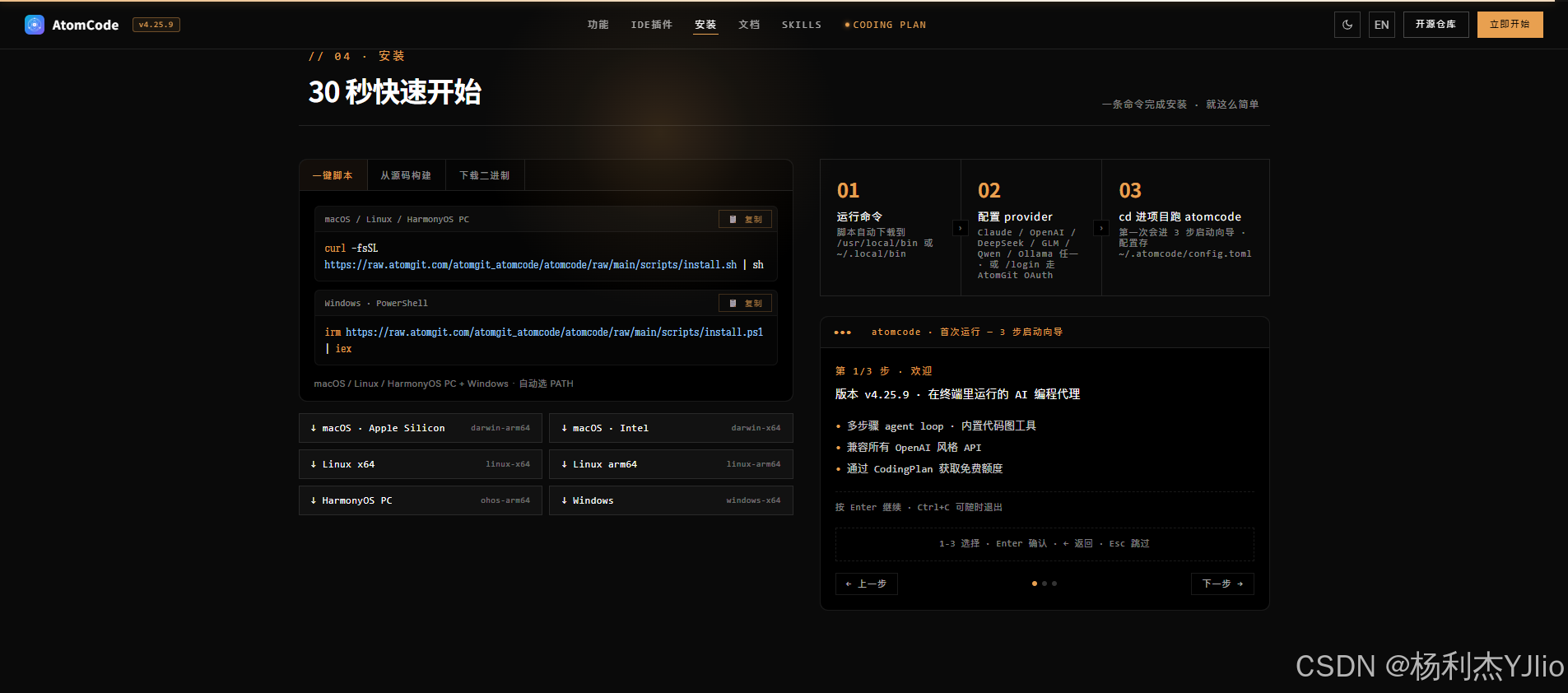The image size is (1568, 693).
Task: Click chevron arrow between steps 02 and 03
Action: click(x=1101, y=228)
